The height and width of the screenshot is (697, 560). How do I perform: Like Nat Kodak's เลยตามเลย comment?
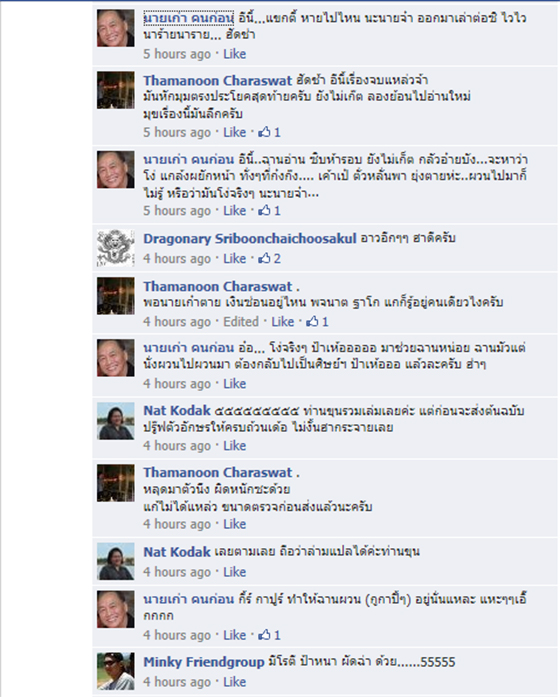tap(234, 572)
